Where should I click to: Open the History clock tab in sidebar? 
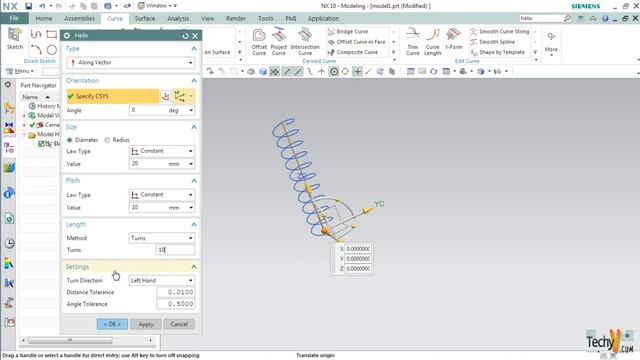click(9, 244)
